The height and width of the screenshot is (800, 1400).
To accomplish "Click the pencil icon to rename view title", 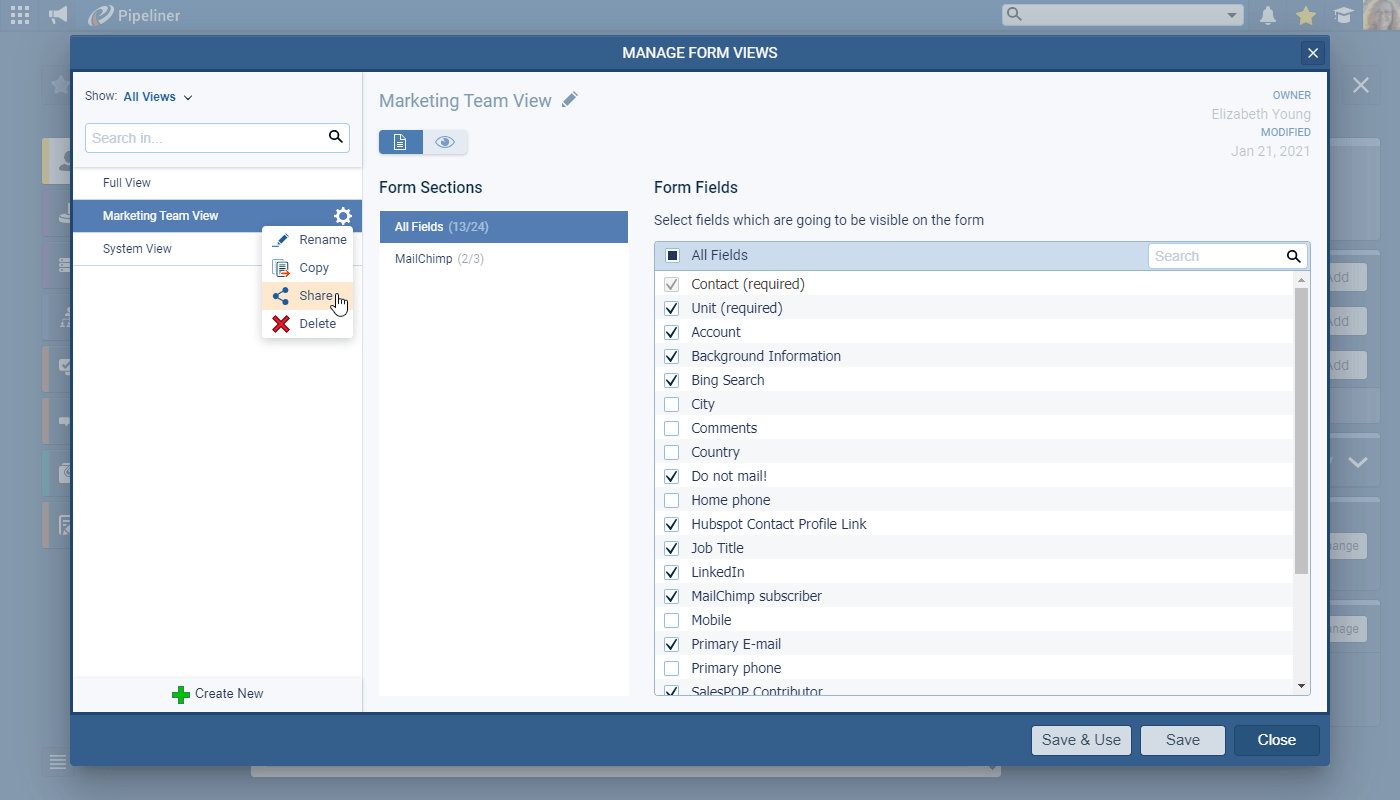I will (570, 100).
